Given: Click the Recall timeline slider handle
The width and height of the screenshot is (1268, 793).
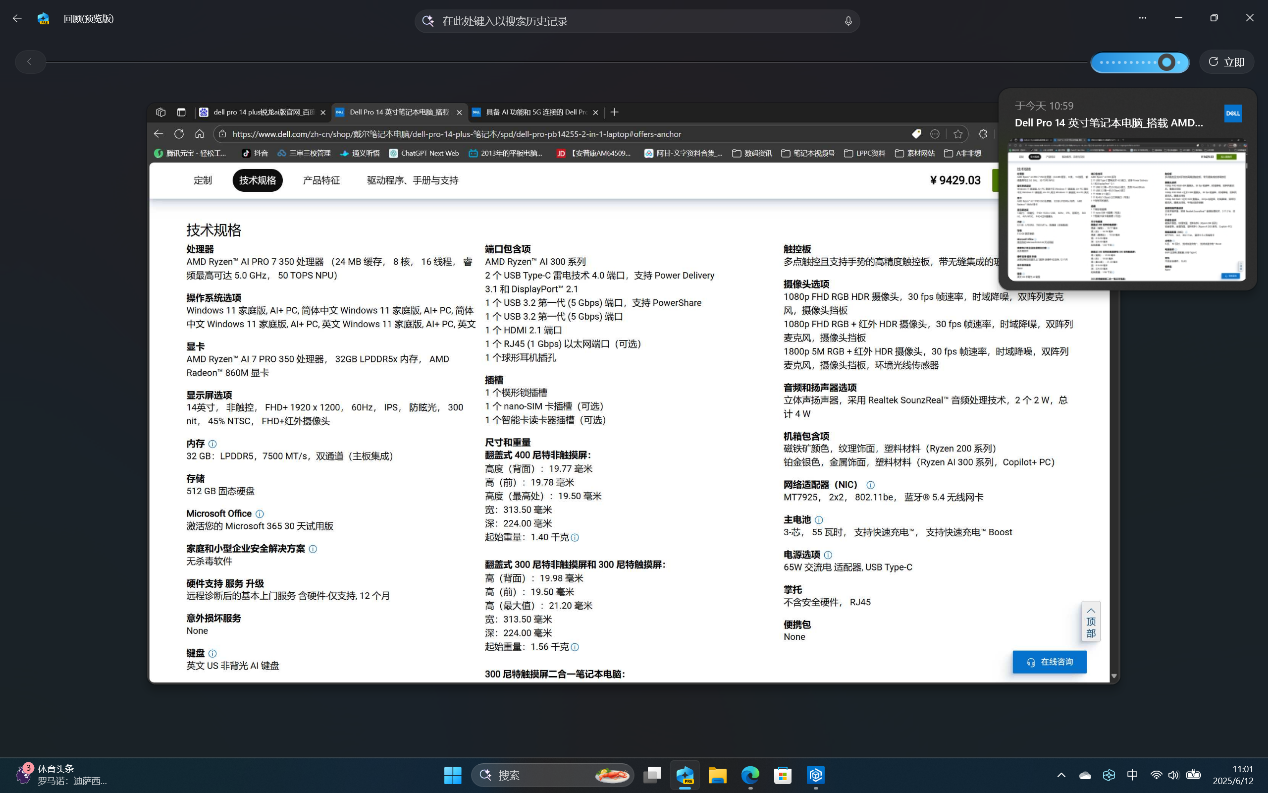Looking at the screenshot, I should [1166, 62].
